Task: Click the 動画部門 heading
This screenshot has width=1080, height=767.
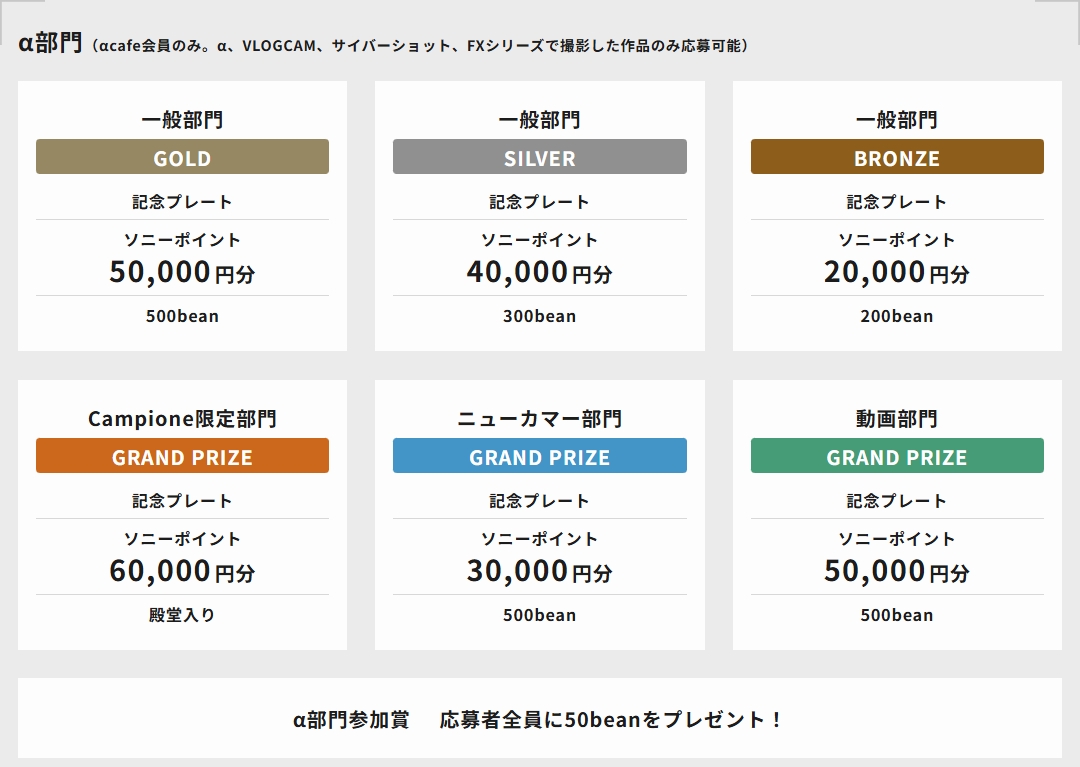Action: (x=897, y=419)
